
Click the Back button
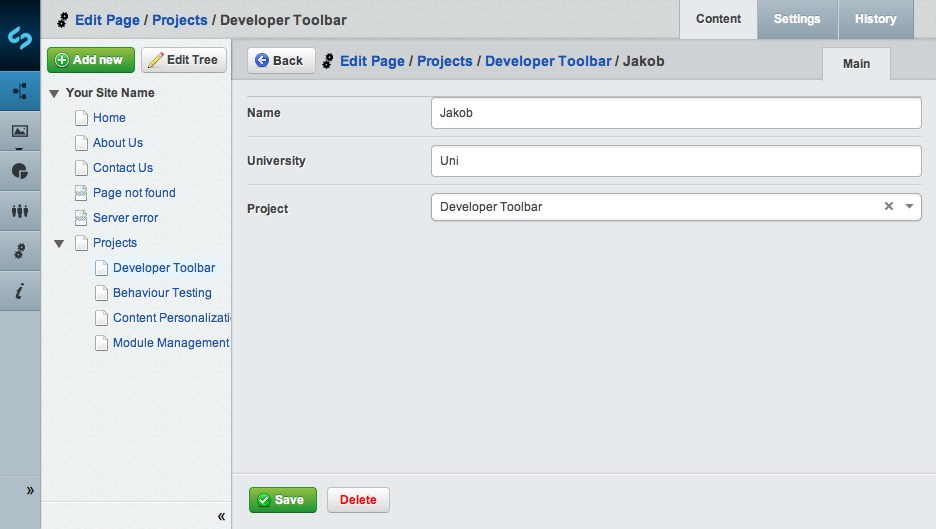(280, 61)
